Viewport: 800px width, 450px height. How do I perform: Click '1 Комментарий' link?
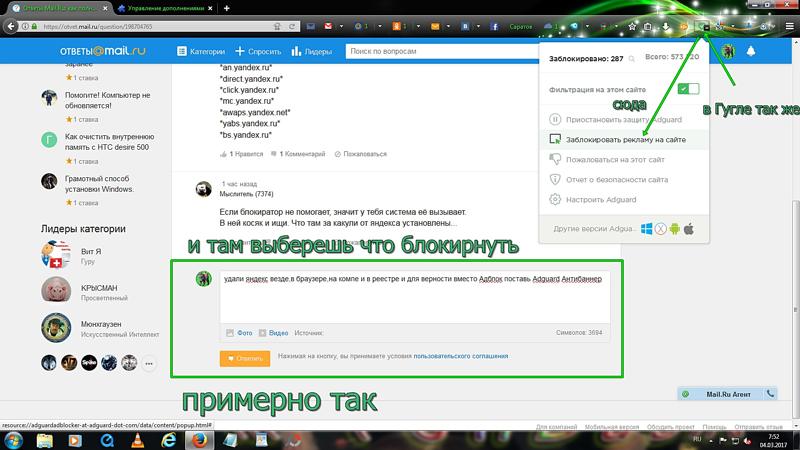click(x=298, y=154)
